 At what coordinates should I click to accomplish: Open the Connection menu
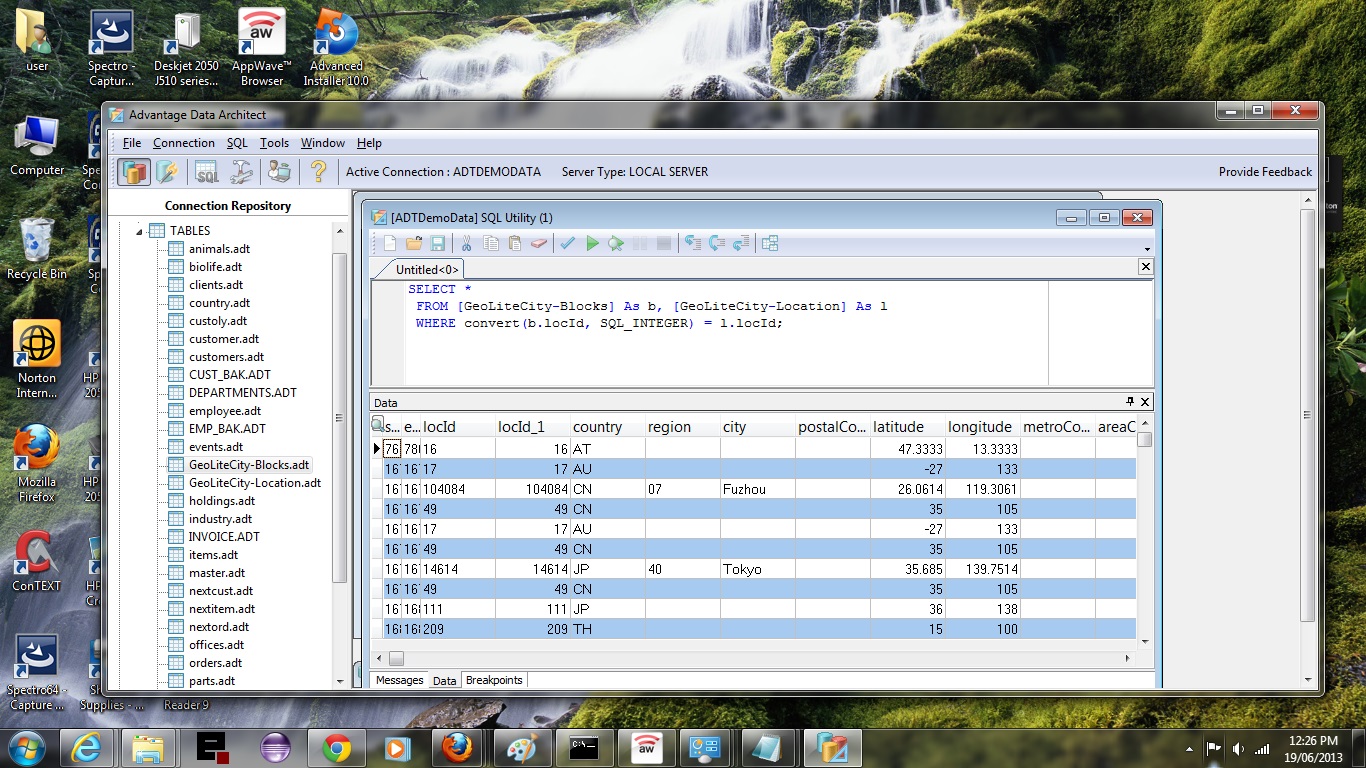[183, 143]
